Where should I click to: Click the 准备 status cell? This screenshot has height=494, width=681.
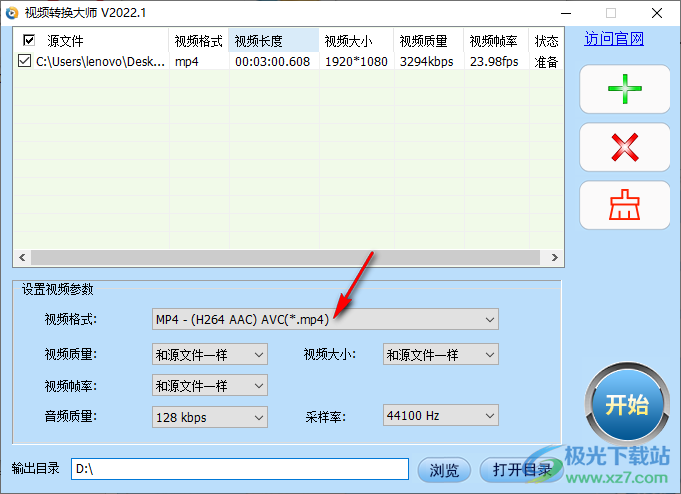point(546,62)
